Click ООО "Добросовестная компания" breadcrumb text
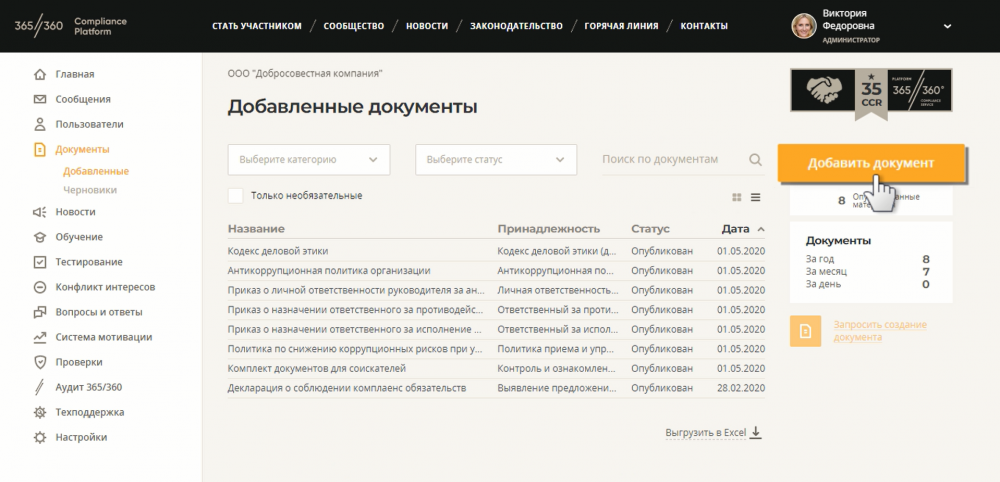Image resolution: width=1000 pixels, height=482 pixels. 305,74
